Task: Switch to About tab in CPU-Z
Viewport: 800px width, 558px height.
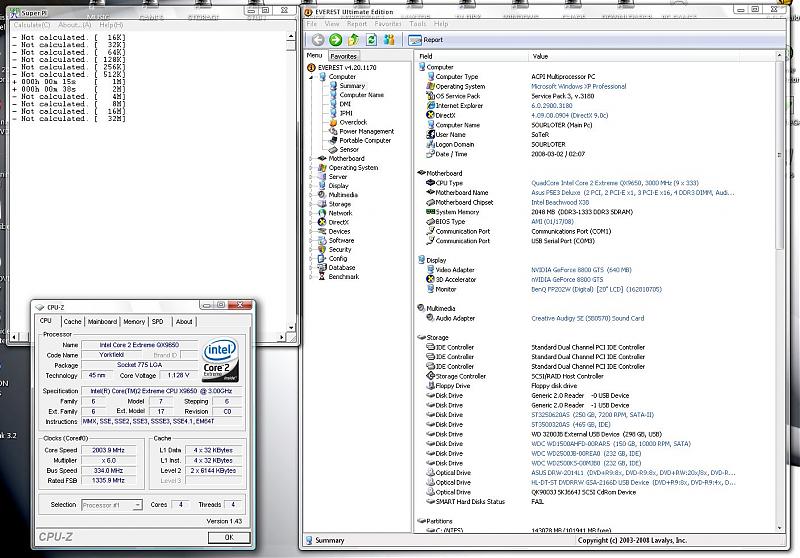Action: [184, 322]
